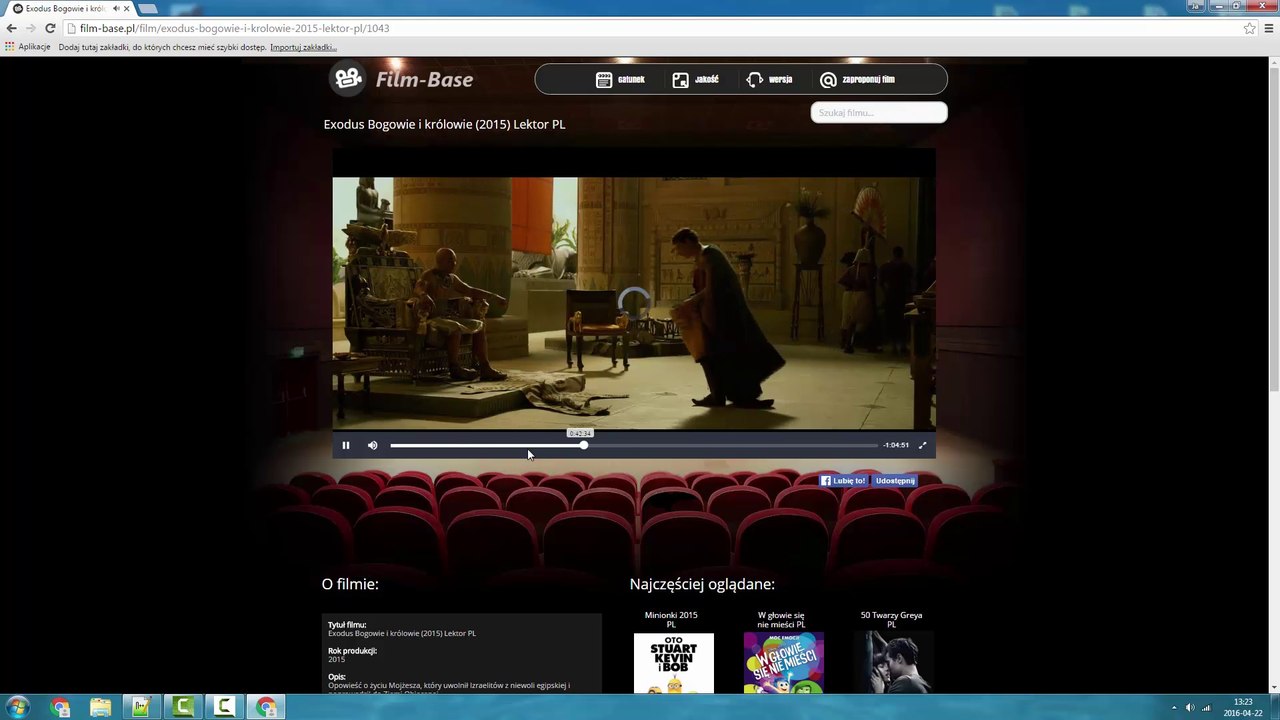Focus the 'Szukaj filmu...' search field

coord(879,112)
